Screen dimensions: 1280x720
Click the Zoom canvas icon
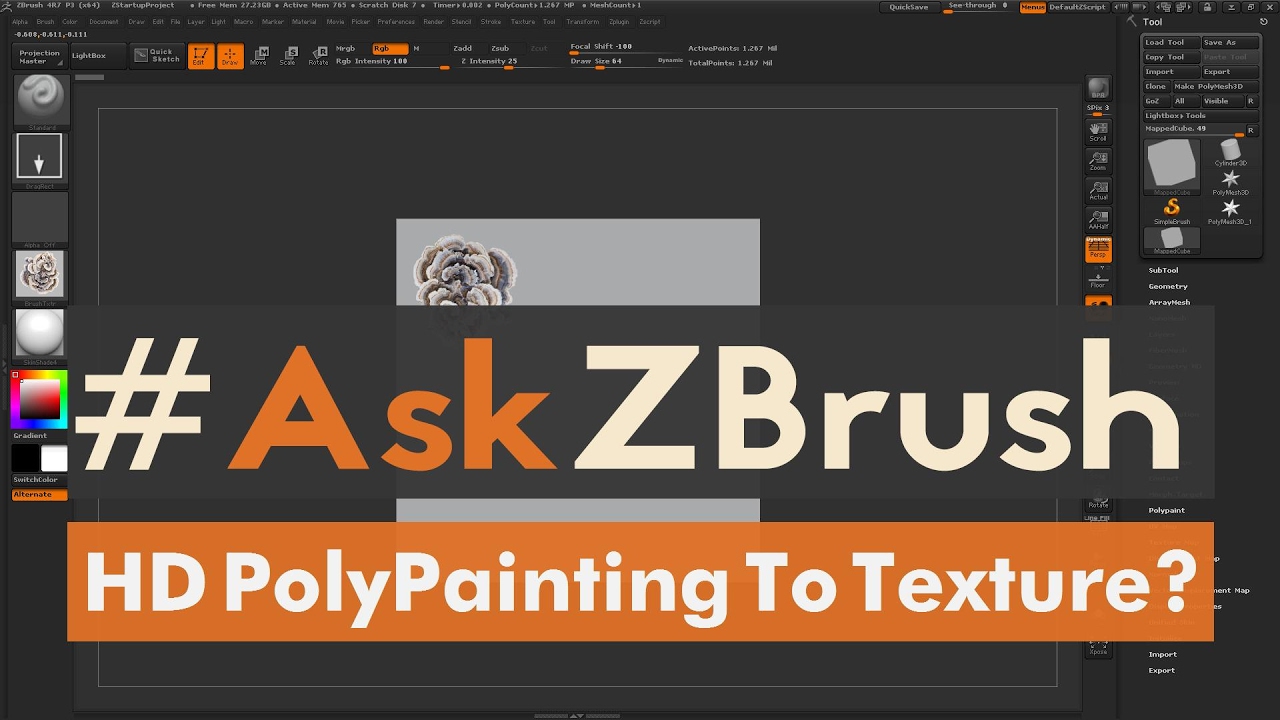coord(1099,161)
